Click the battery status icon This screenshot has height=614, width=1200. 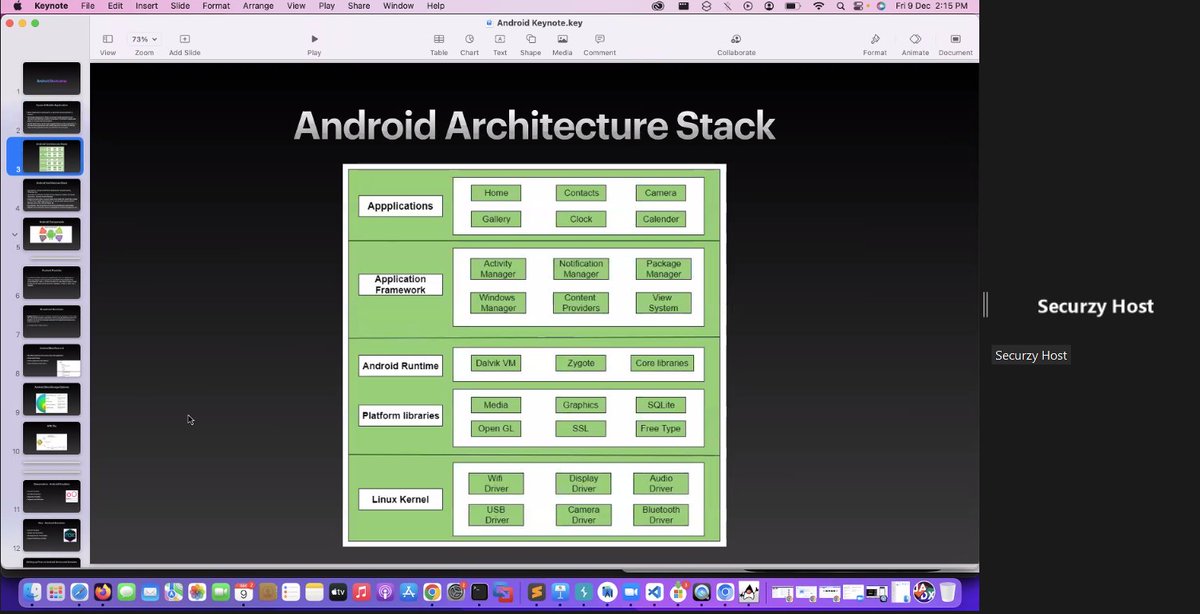[x=793, y=6]
